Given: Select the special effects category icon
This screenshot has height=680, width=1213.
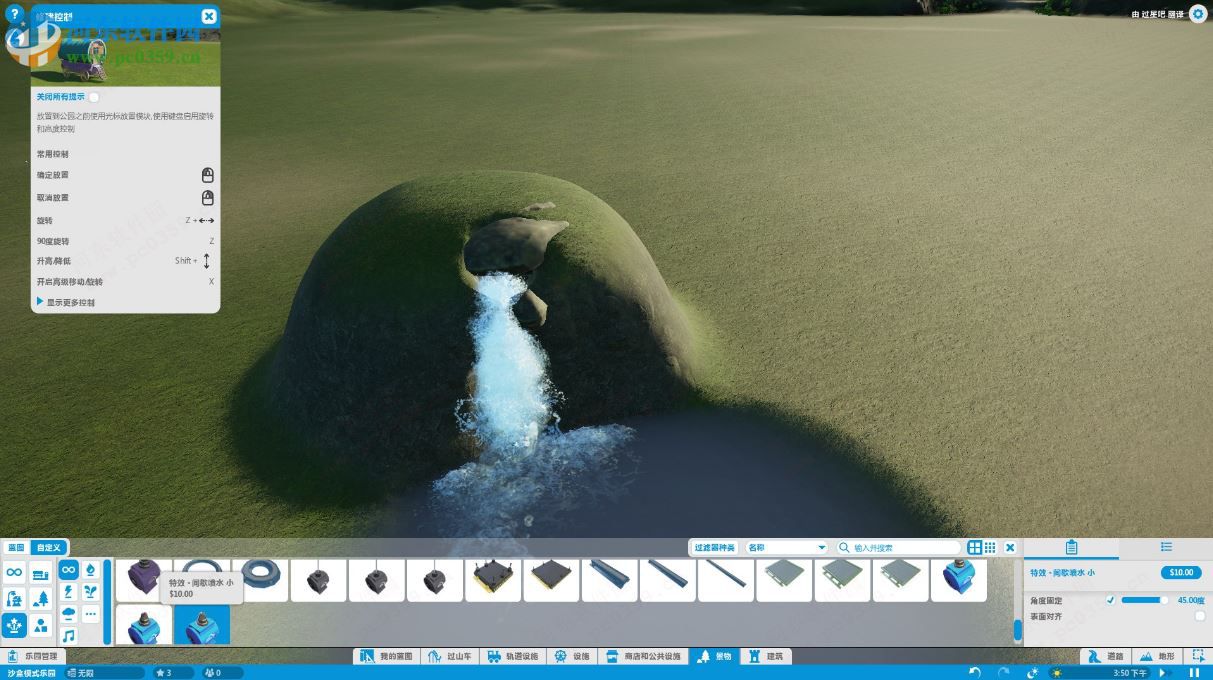Looking at the screenshot, I should [x=14, y=626].
